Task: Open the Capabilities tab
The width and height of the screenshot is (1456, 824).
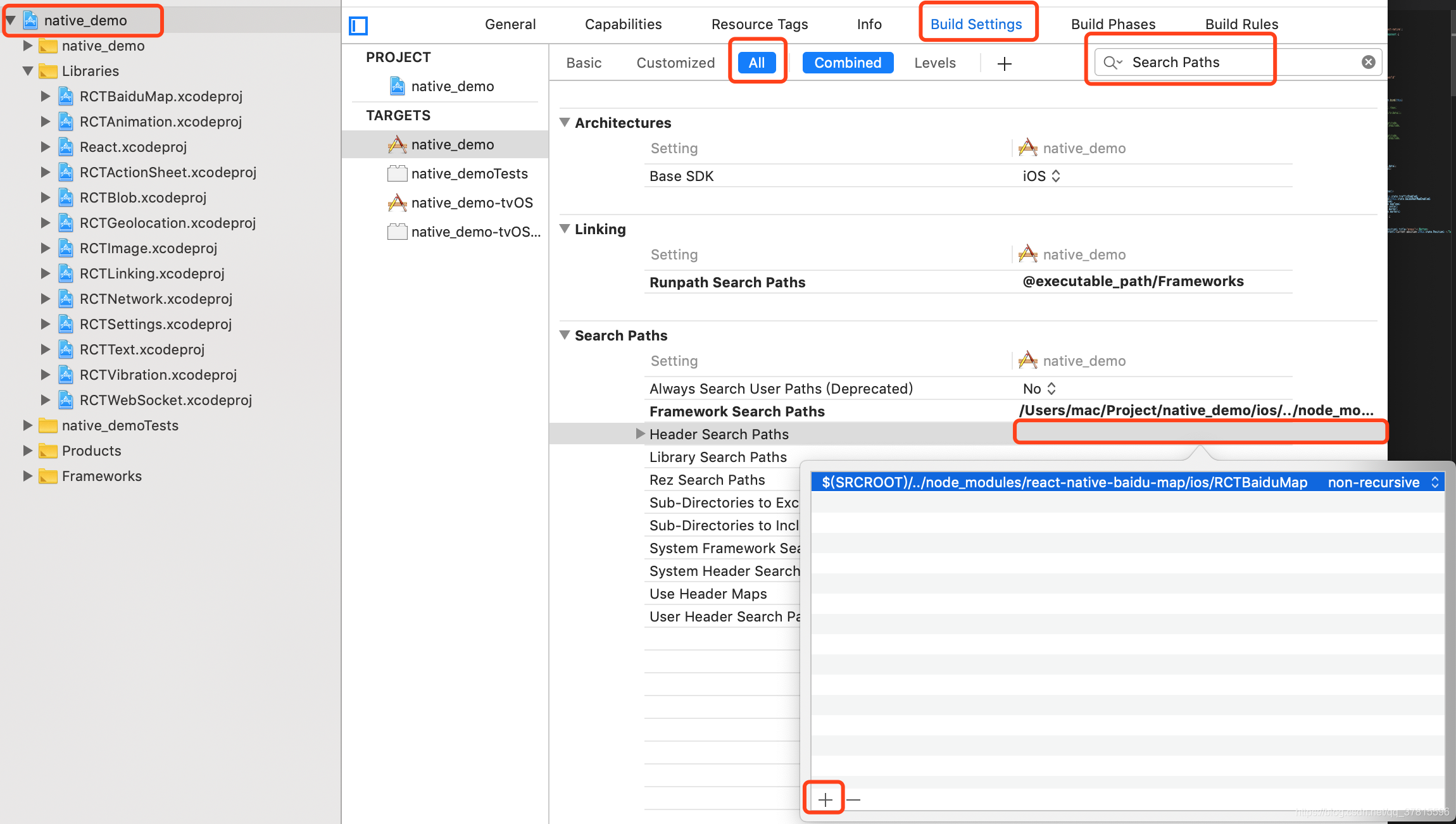Action: (623, 24)
